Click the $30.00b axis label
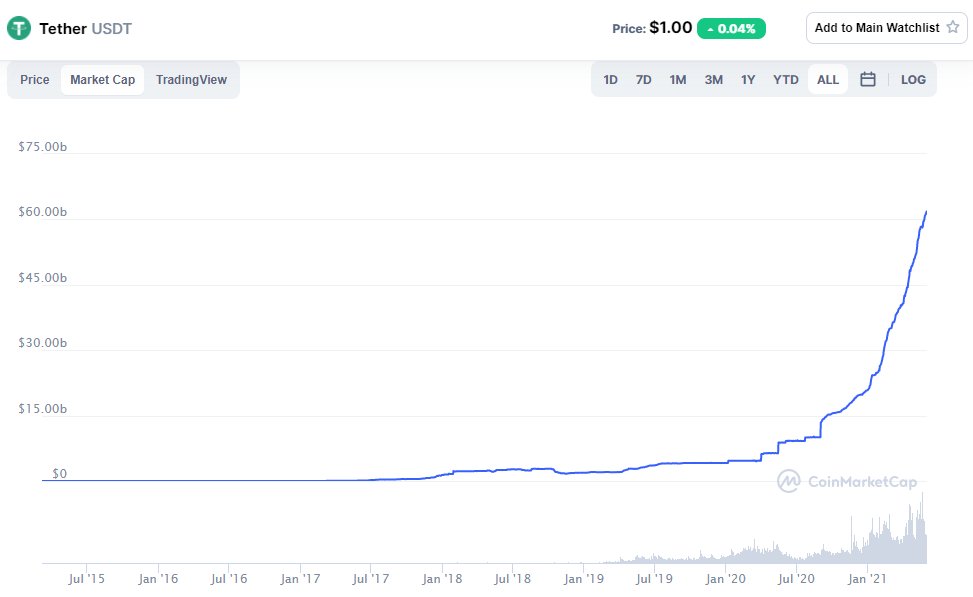The width and height of the screenshot is (973, 597). [42, 343]
